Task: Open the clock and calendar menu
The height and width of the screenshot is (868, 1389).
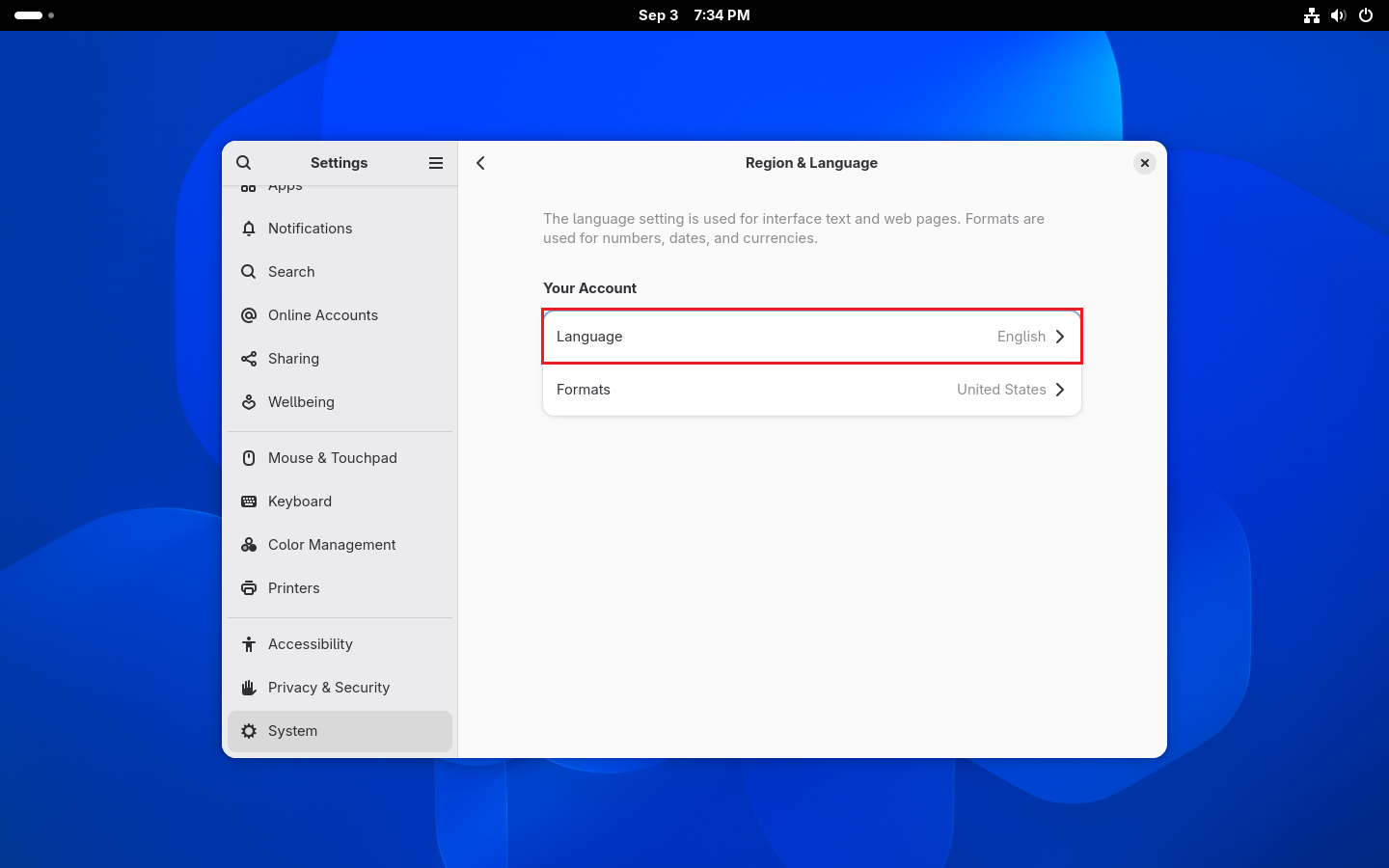Action: click(694, 15)
